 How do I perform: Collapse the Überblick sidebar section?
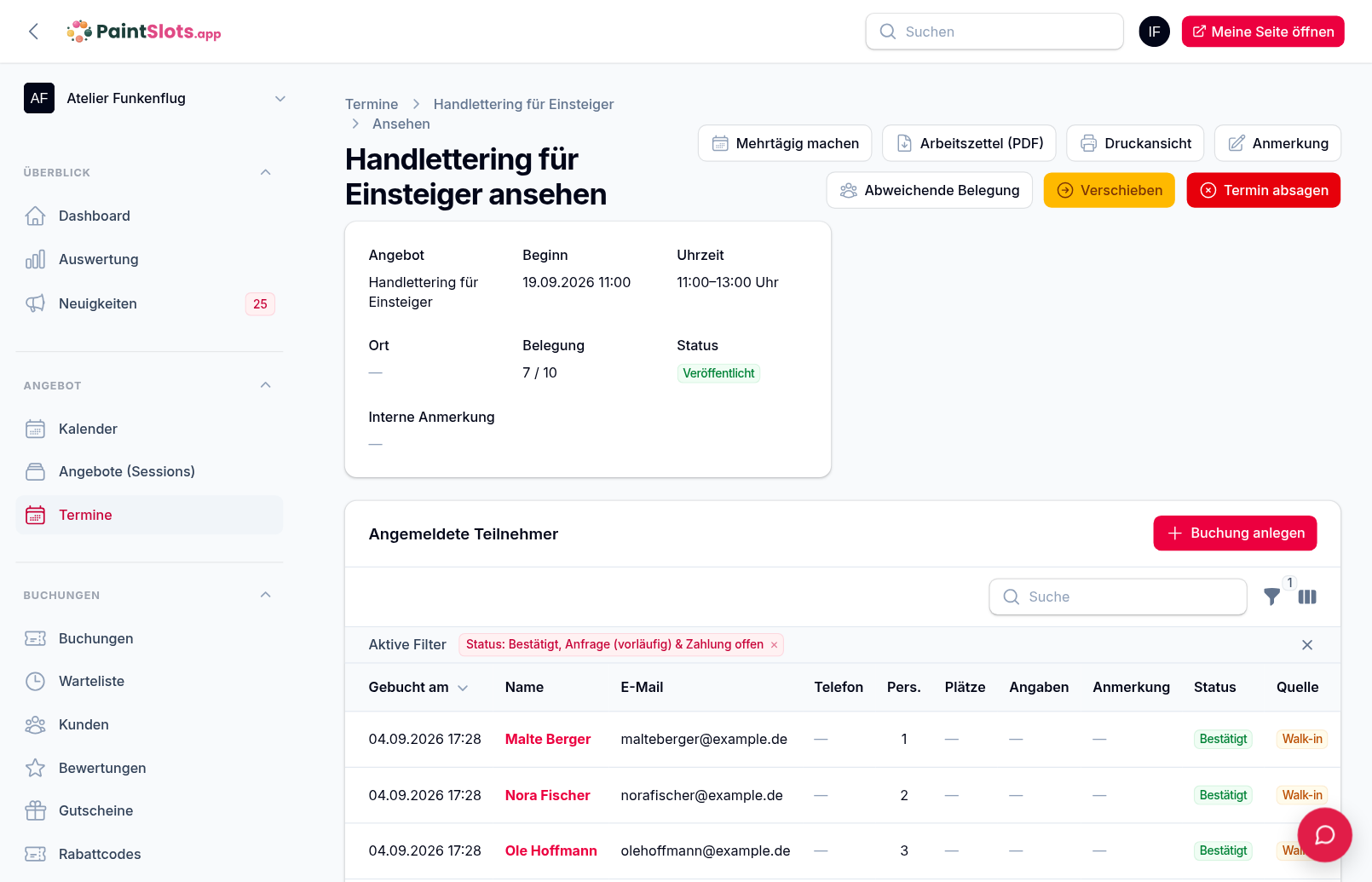point(266,172)
